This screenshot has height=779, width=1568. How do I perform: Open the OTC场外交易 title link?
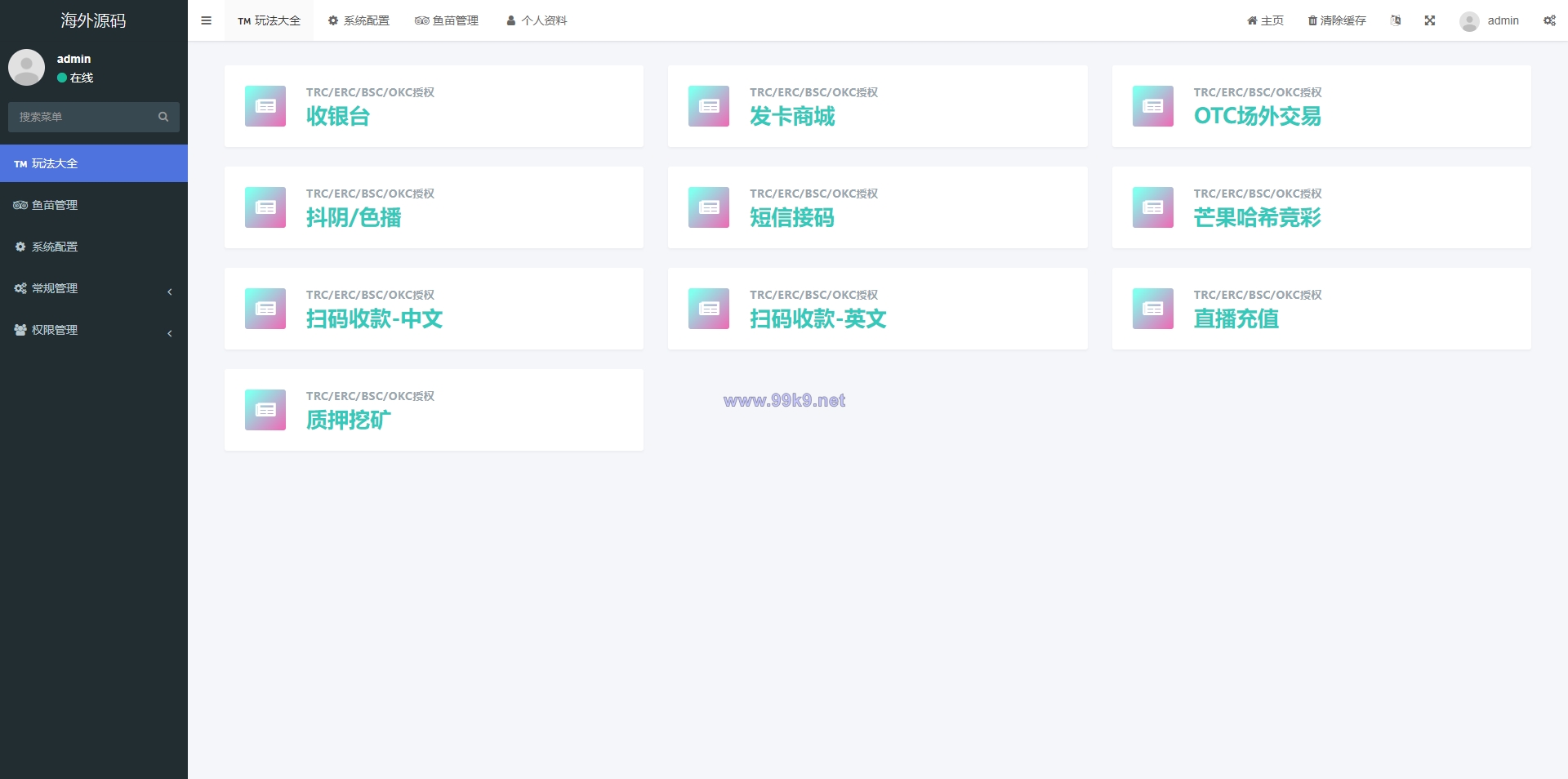tap(1258, 117)
